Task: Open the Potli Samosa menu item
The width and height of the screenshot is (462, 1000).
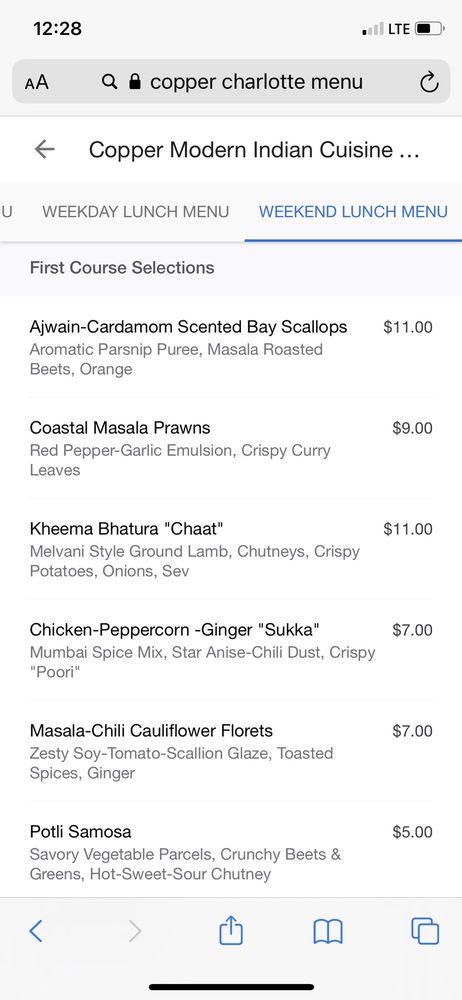Action: click(230, 851)
